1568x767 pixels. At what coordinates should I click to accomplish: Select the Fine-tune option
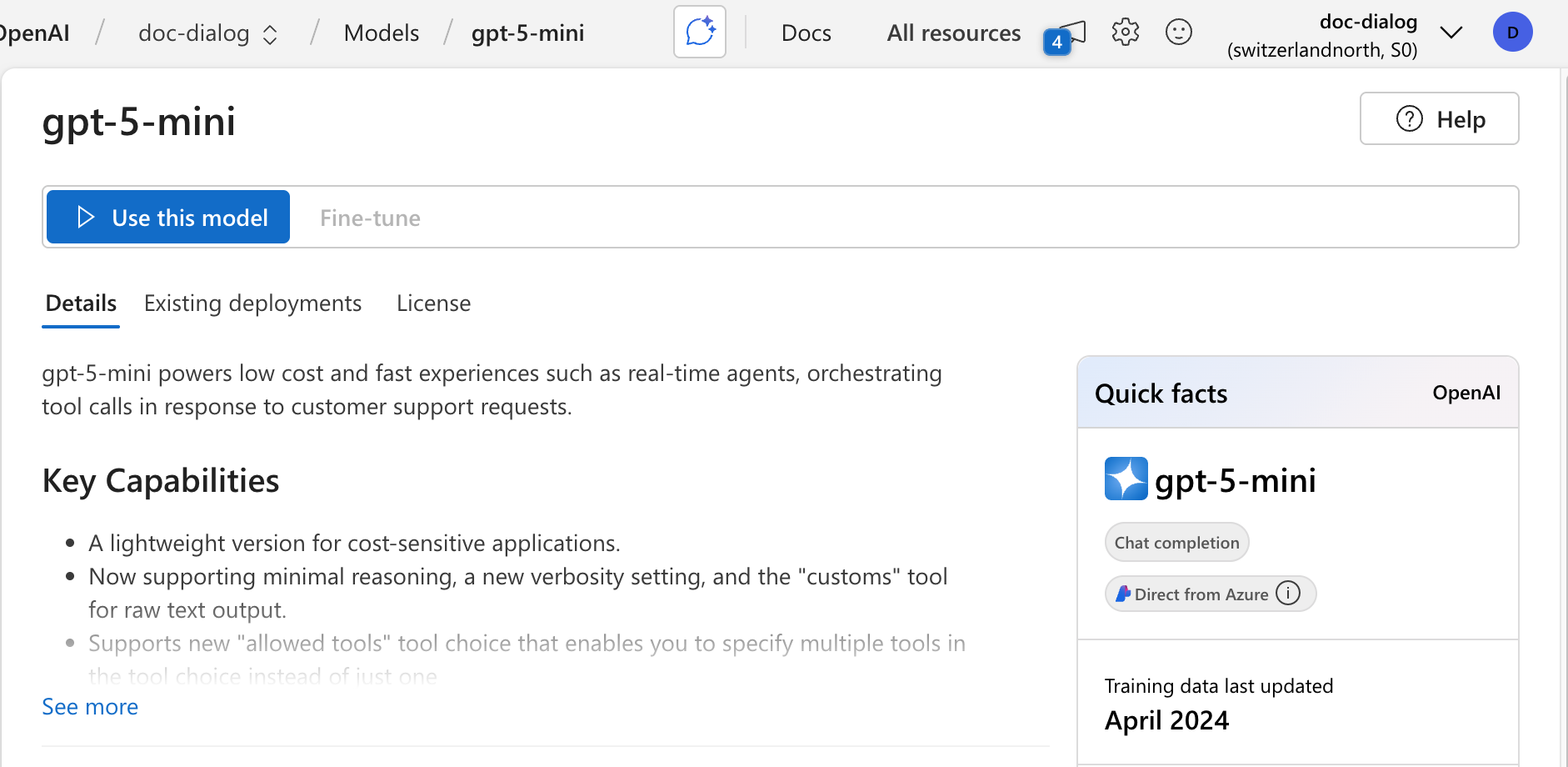pos(370,218)
